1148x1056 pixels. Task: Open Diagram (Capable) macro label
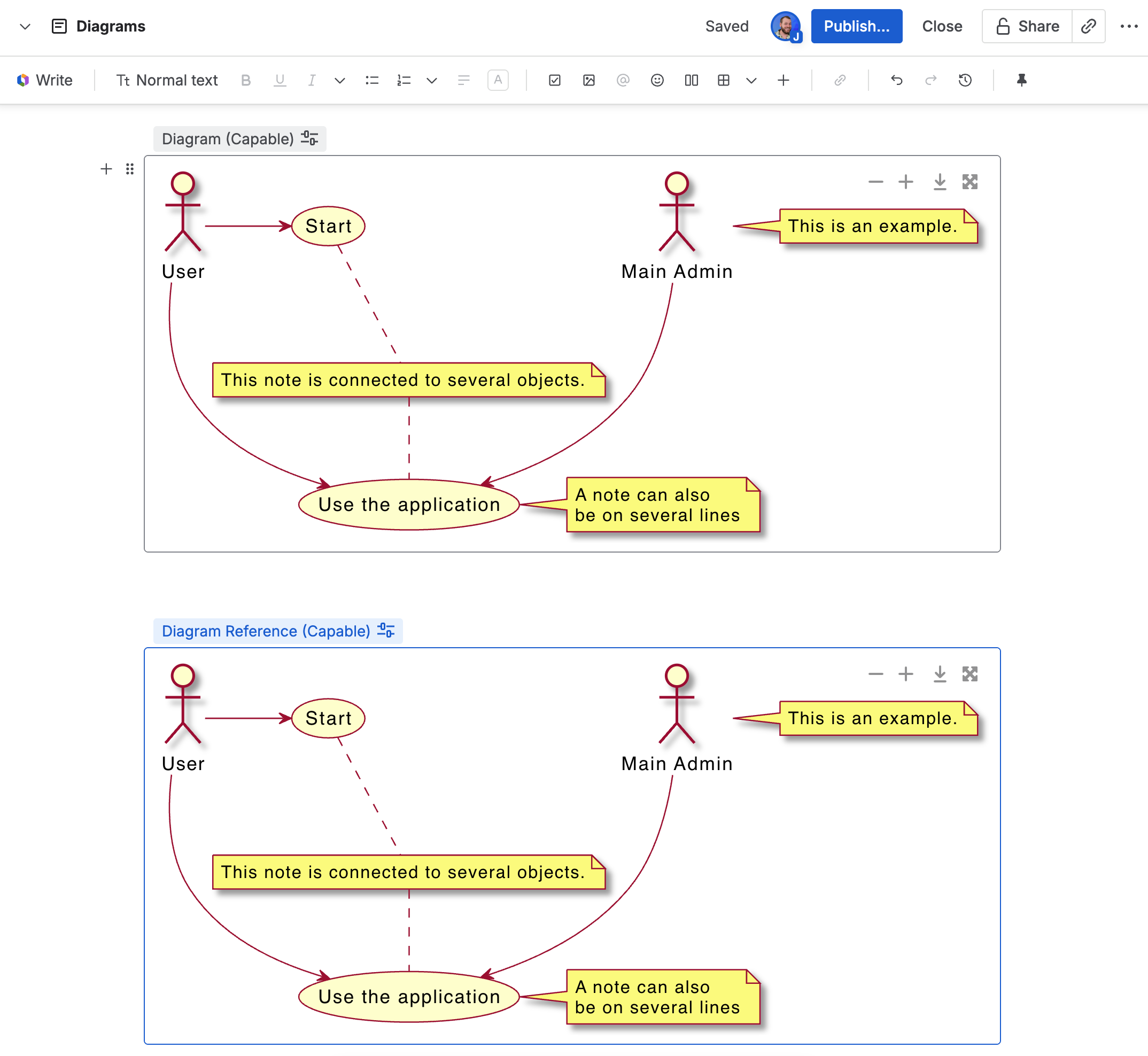[x=228, y=139]
